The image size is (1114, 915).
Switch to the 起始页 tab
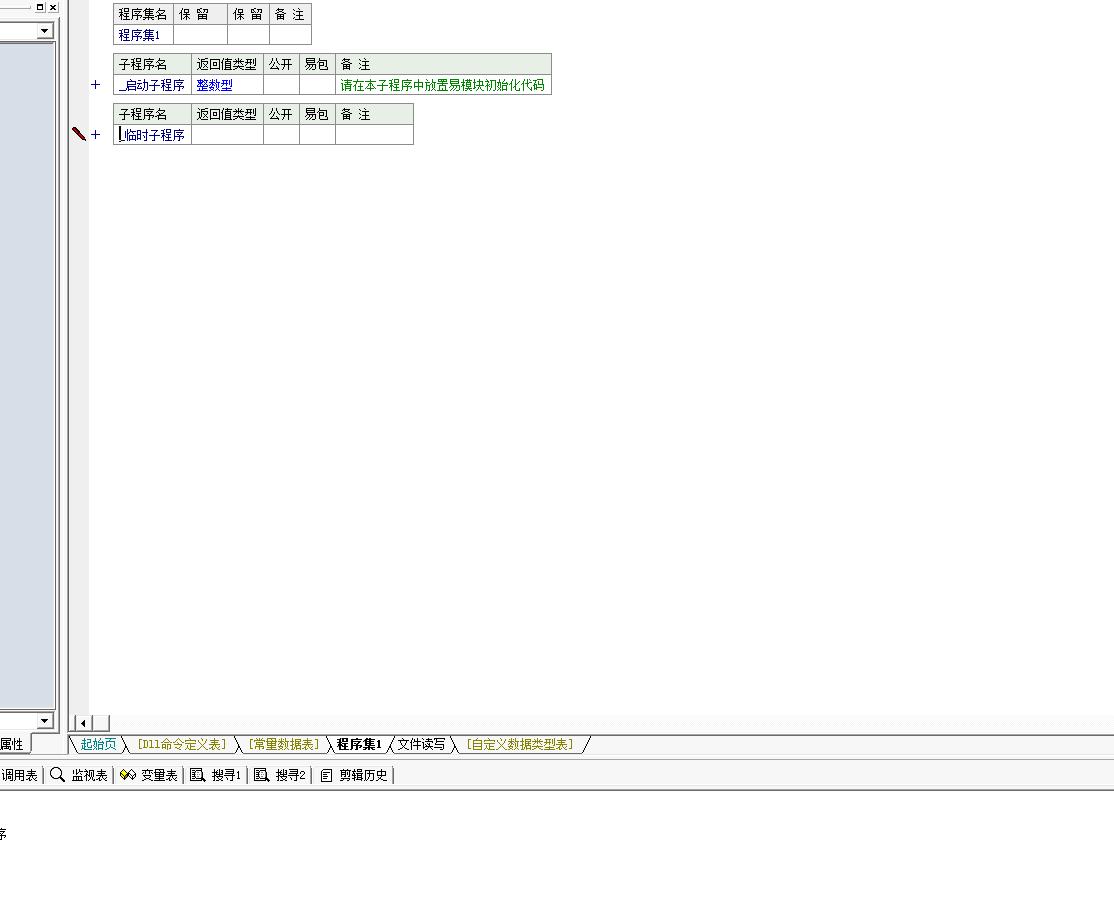coord(98,744)
